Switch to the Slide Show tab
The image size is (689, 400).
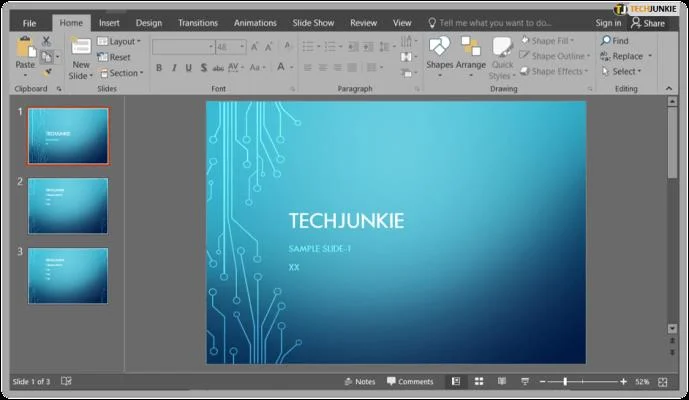click(313, 23)
